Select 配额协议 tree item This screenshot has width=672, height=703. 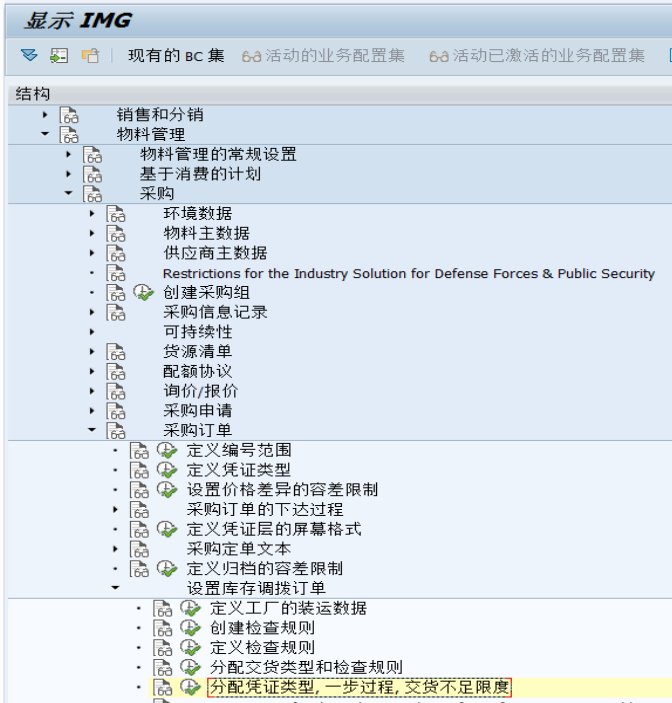pos(198,371)
